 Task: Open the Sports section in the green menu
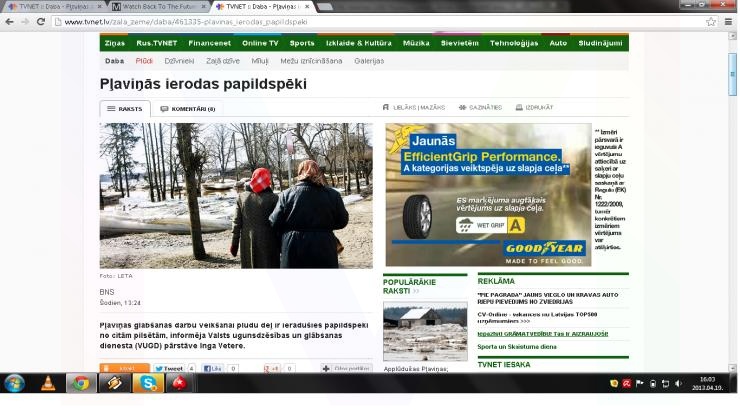[302, 43]
